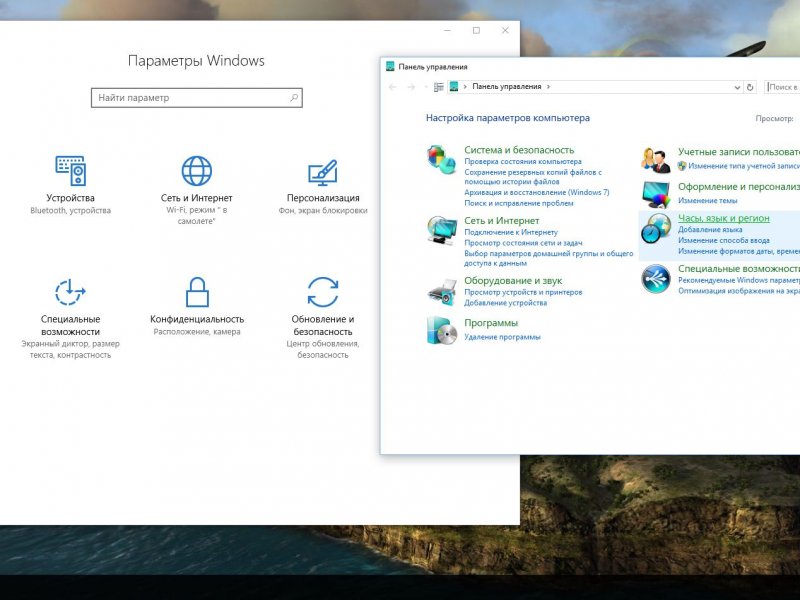800x600 pixels.
Task: Click the Панель управления title bar icon
Action: [x=390, y=66]
